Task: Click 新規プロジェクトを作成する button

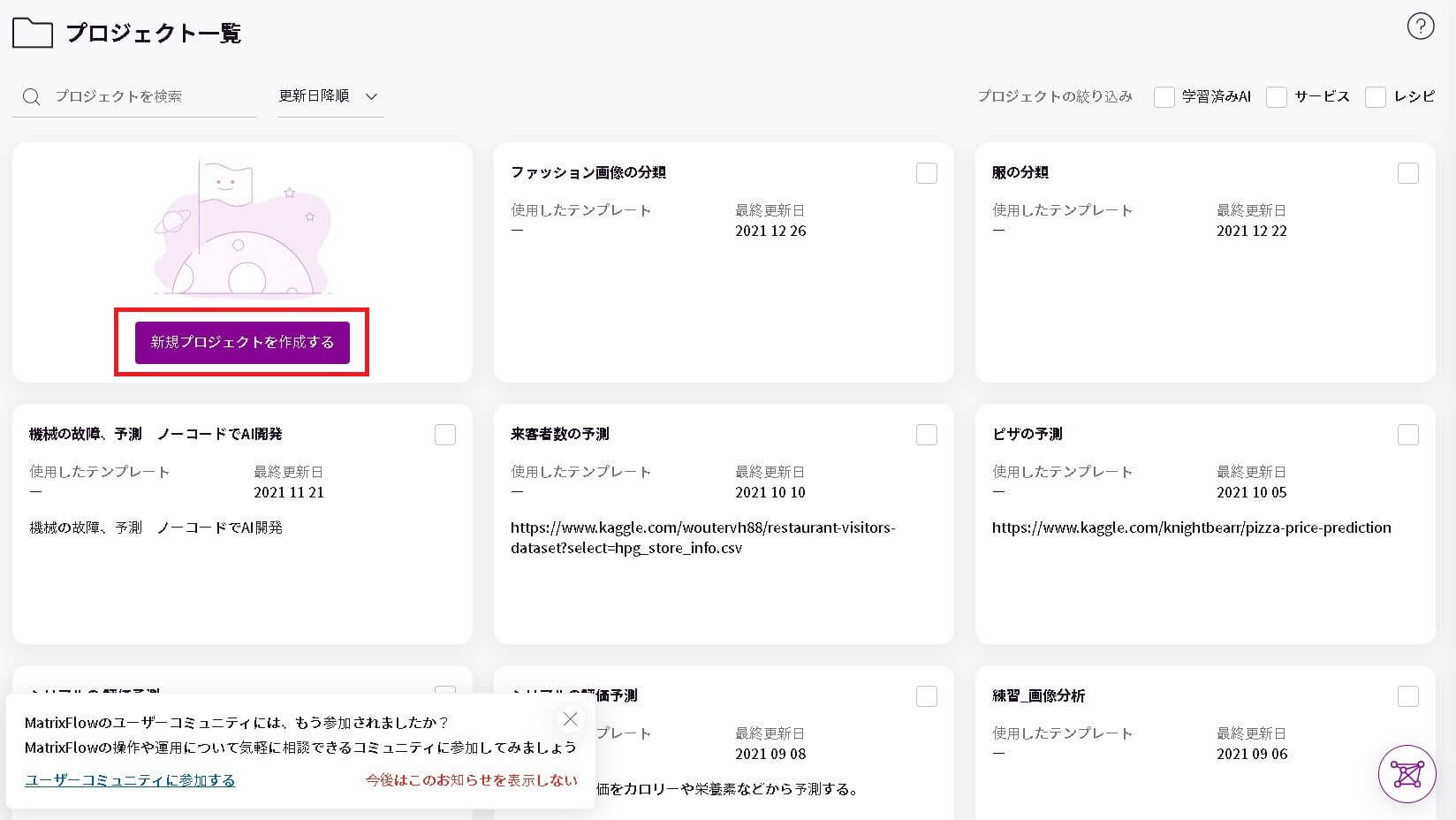Action: pos(242,342)
